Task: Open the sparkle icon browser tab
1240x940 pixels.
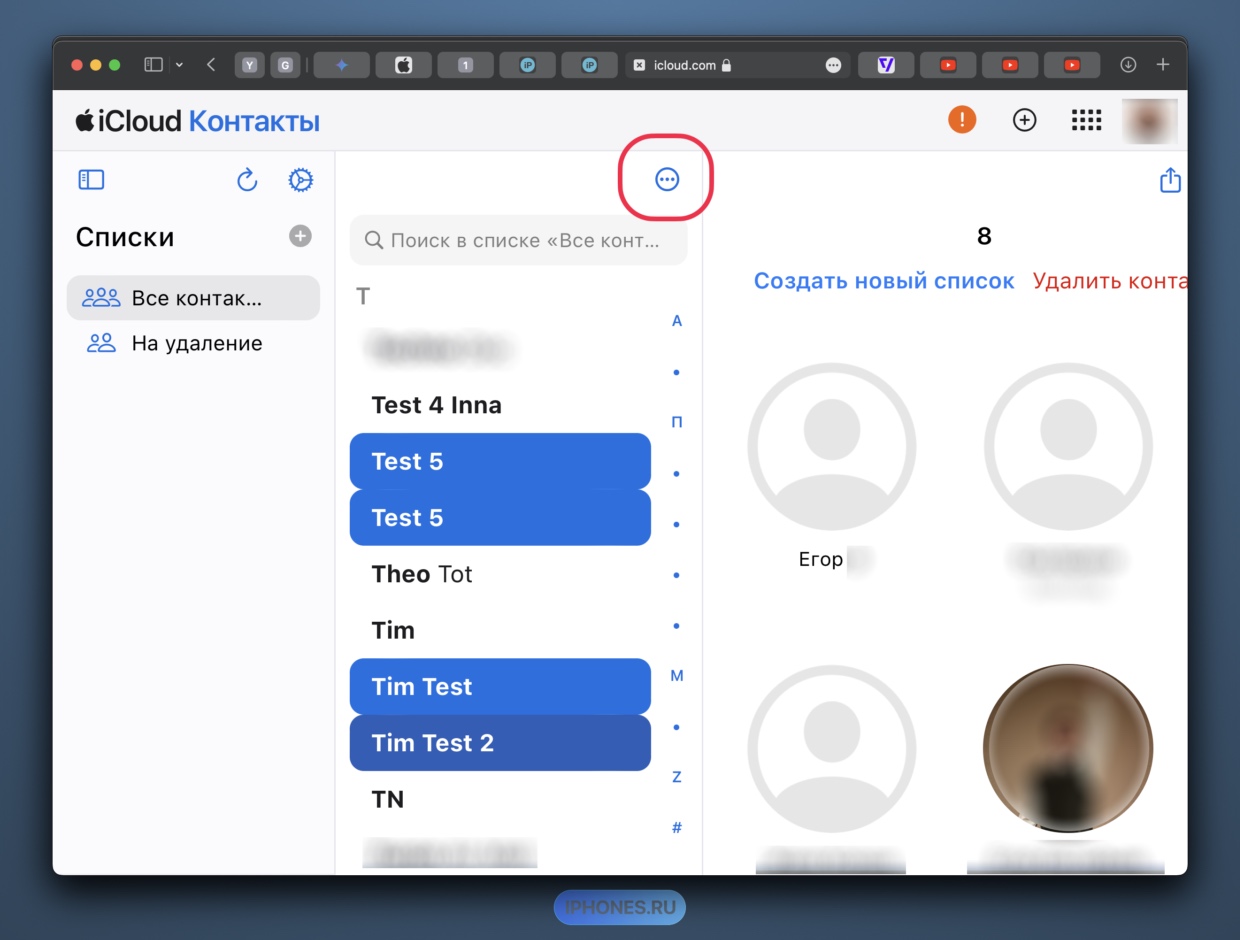Action: click(x=342, y=65)
